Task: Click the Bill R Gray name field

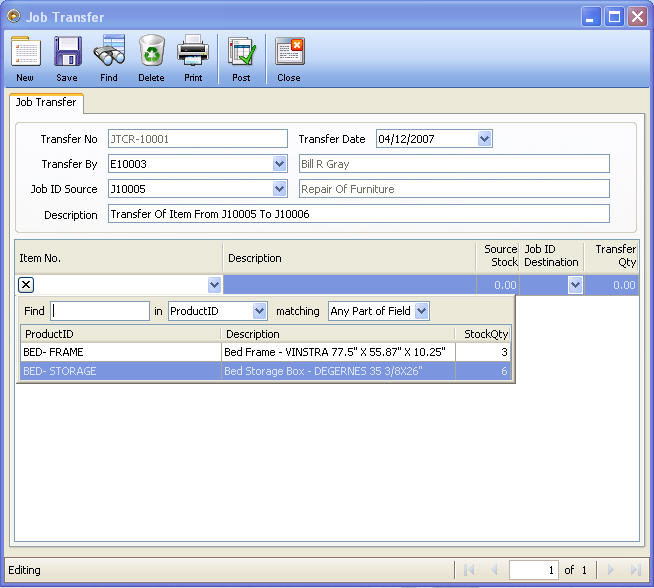Action: coord(454,164)
